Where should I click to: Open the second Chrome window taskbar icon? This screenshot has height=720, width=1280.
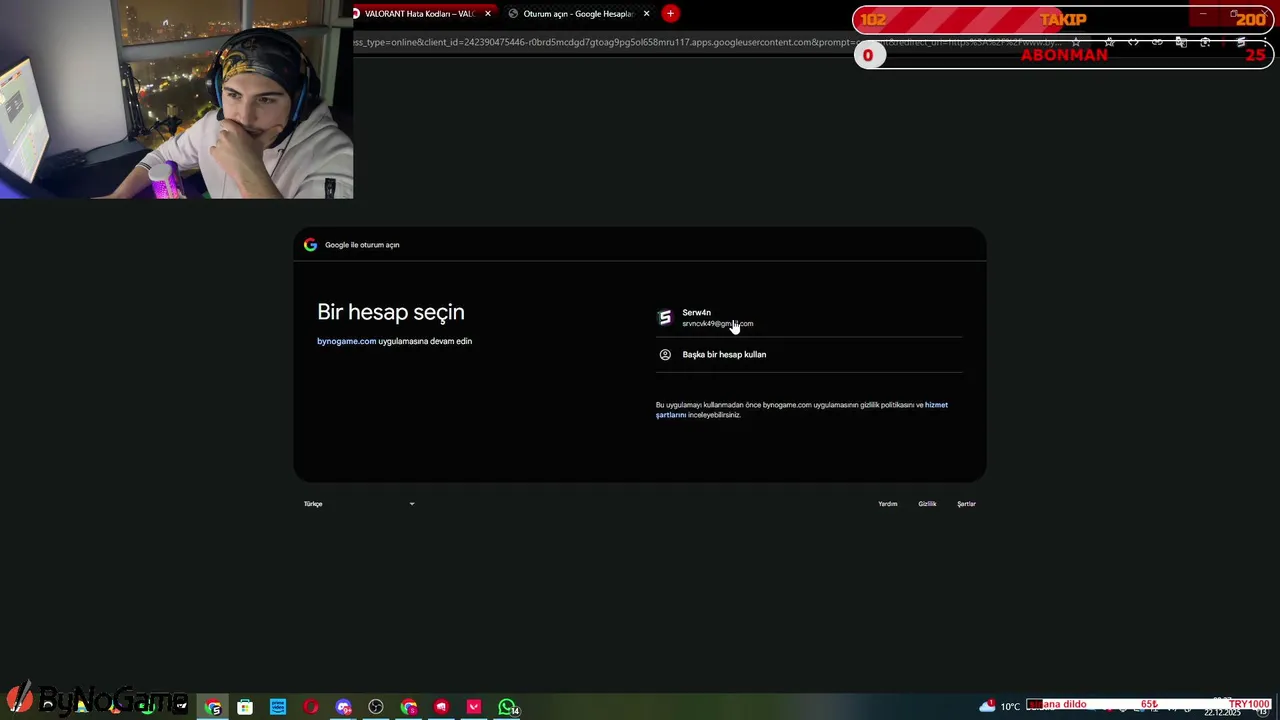coord(409,707)
